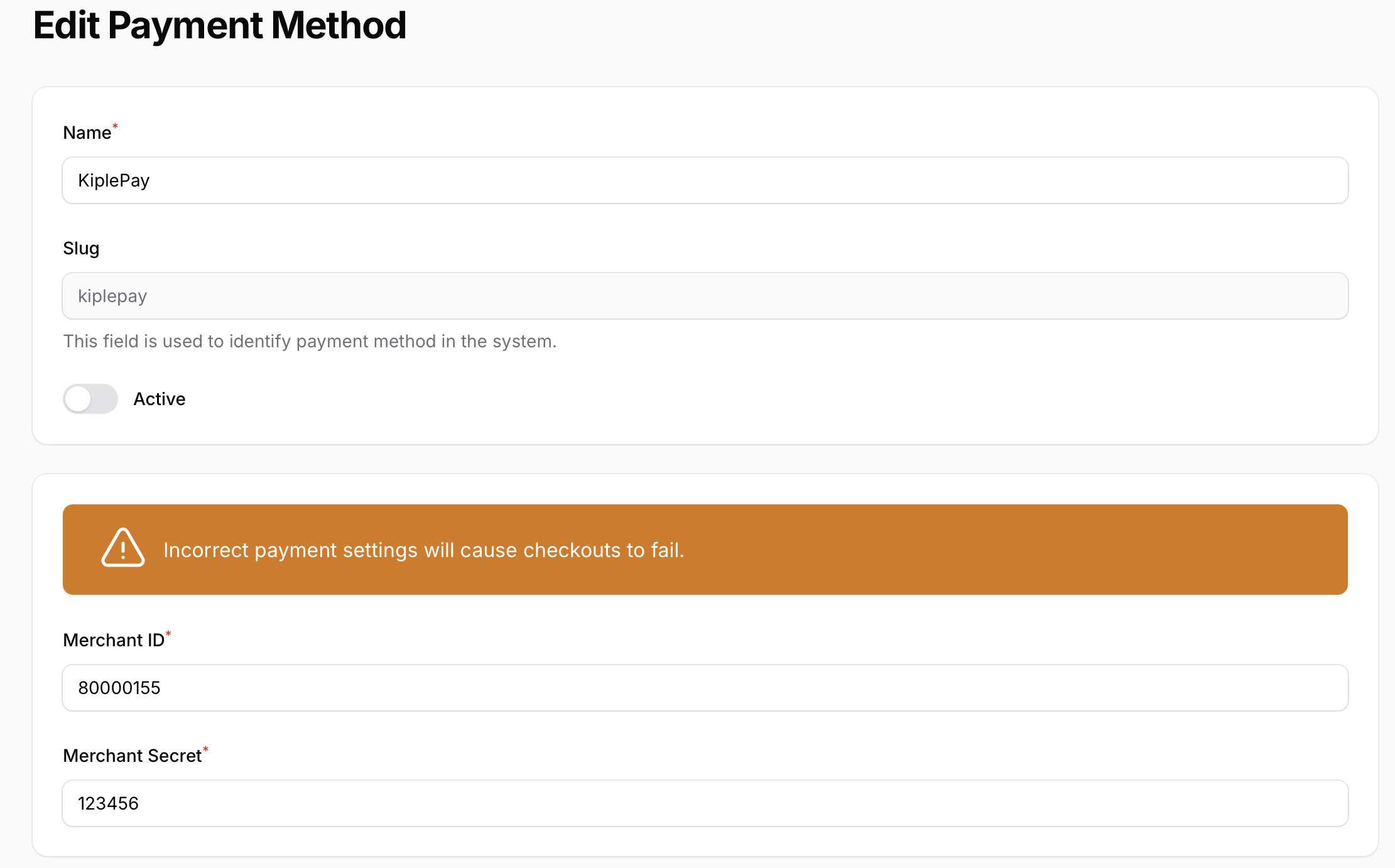This screenshot has height=868, width=1395.
Task: Click into the disabled Slug field
Action: tap(705, 296)
